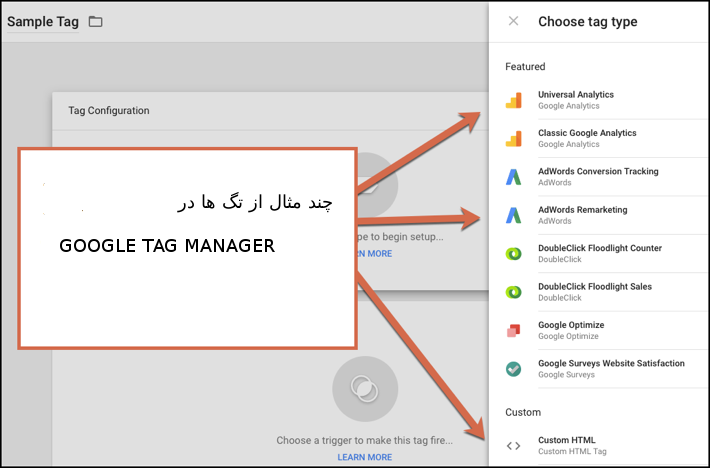Click the Classic Google Analytics icon

point(513,138)
